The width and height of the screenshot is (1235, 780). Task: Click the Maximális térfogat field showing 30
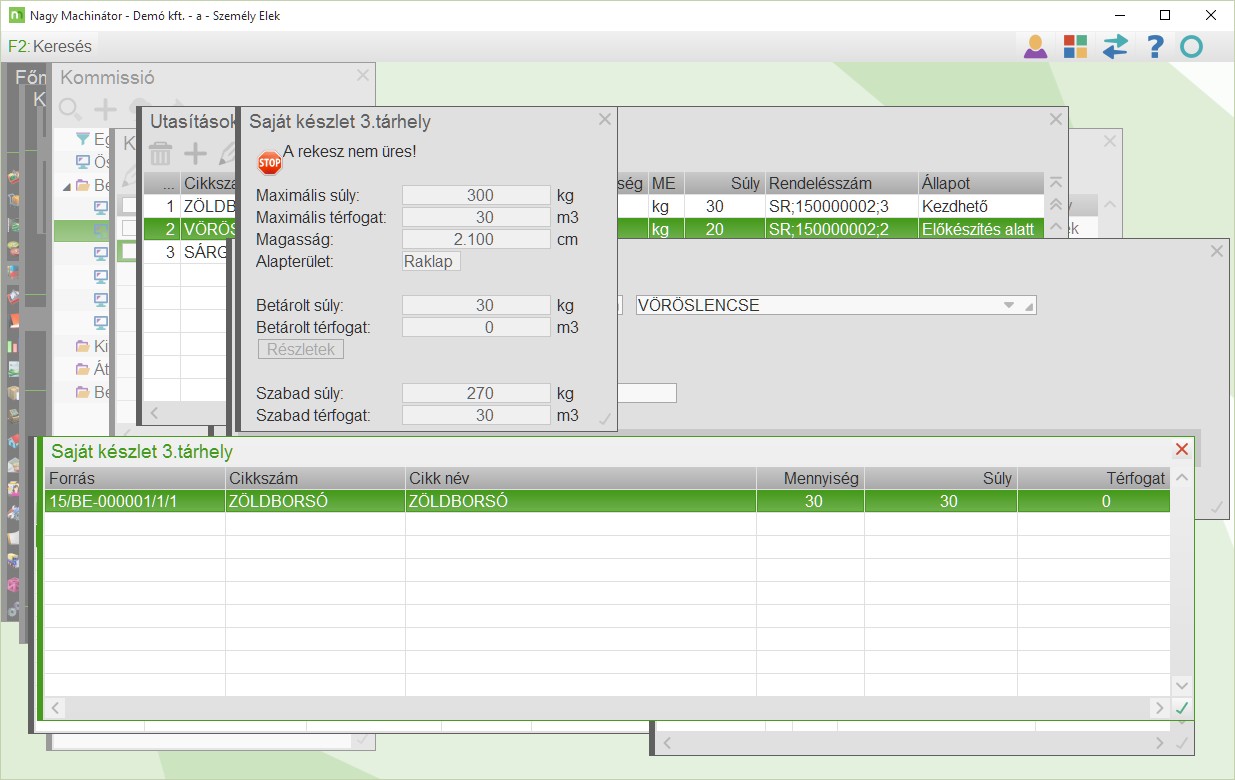point(476,217)
